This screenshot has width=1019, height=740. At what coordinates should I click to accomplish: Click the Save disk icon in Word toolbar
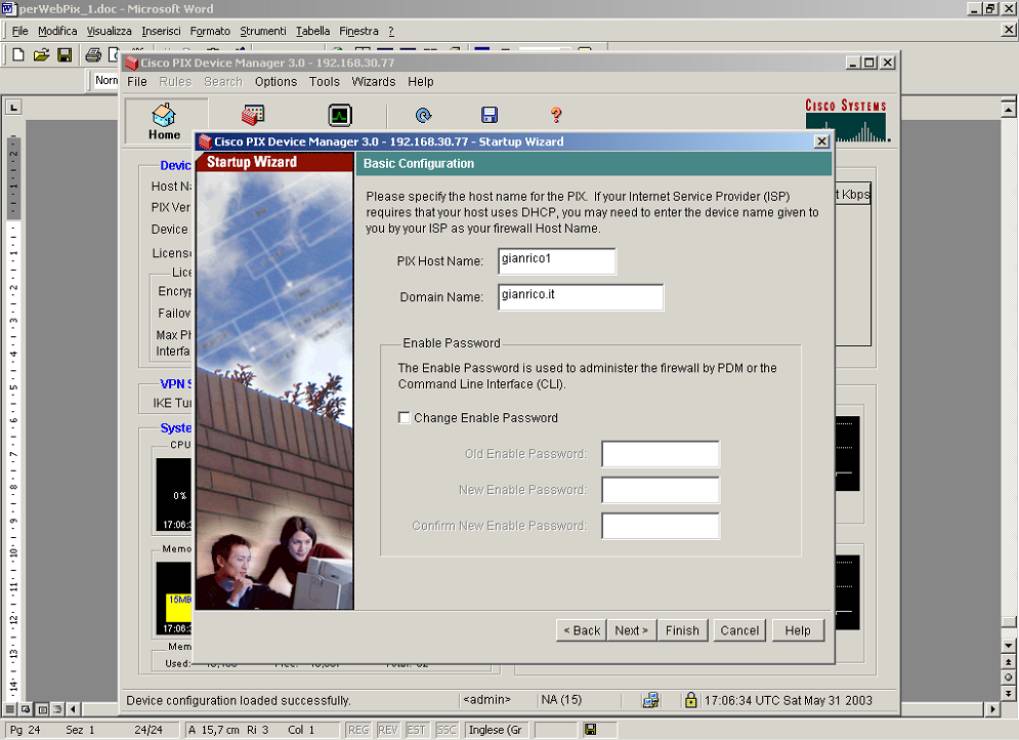(x=64, y=55)
